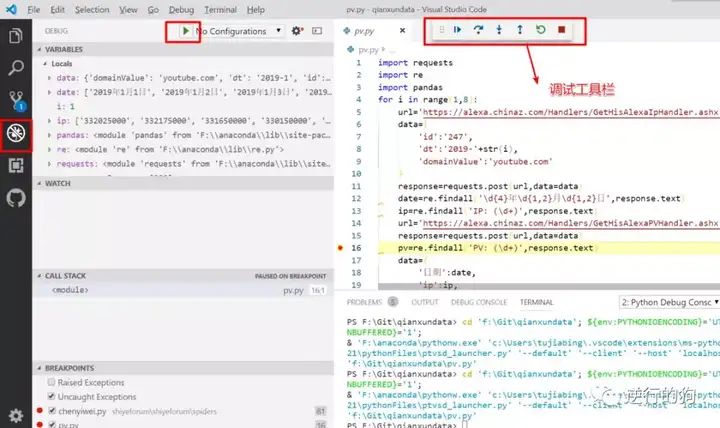Open the Debug Console icon in debug header
The height and width of the screenshot is (428, 720).
tap(317, 31)
